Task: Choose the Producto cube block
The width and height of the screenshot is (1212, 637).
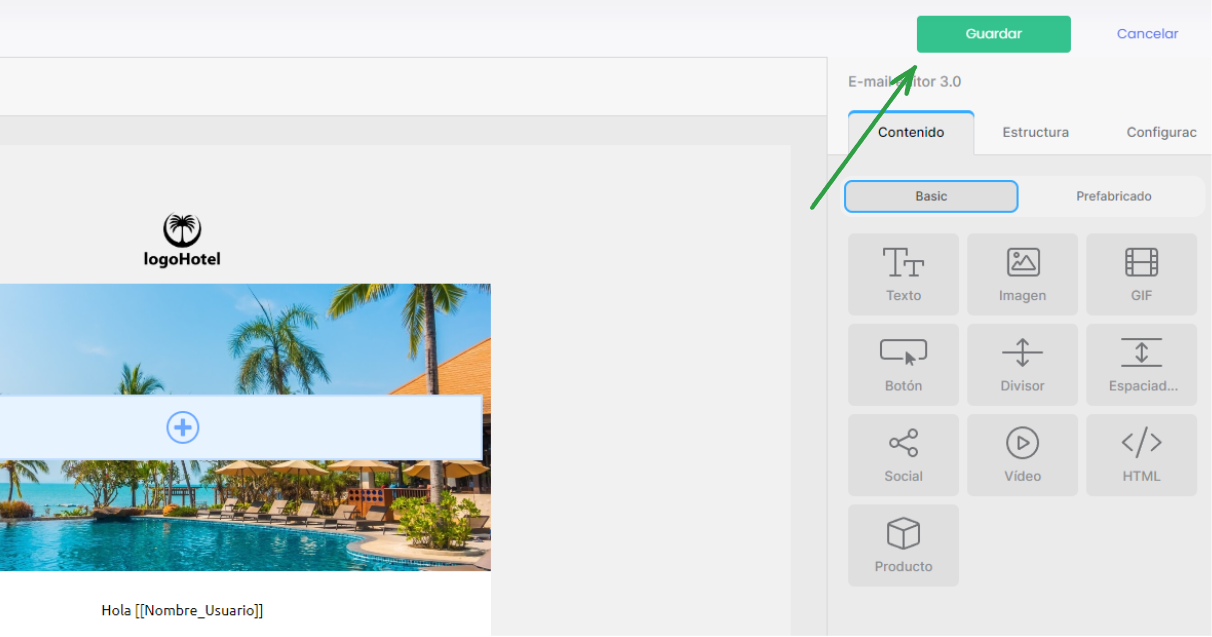Action: point(903,545)
